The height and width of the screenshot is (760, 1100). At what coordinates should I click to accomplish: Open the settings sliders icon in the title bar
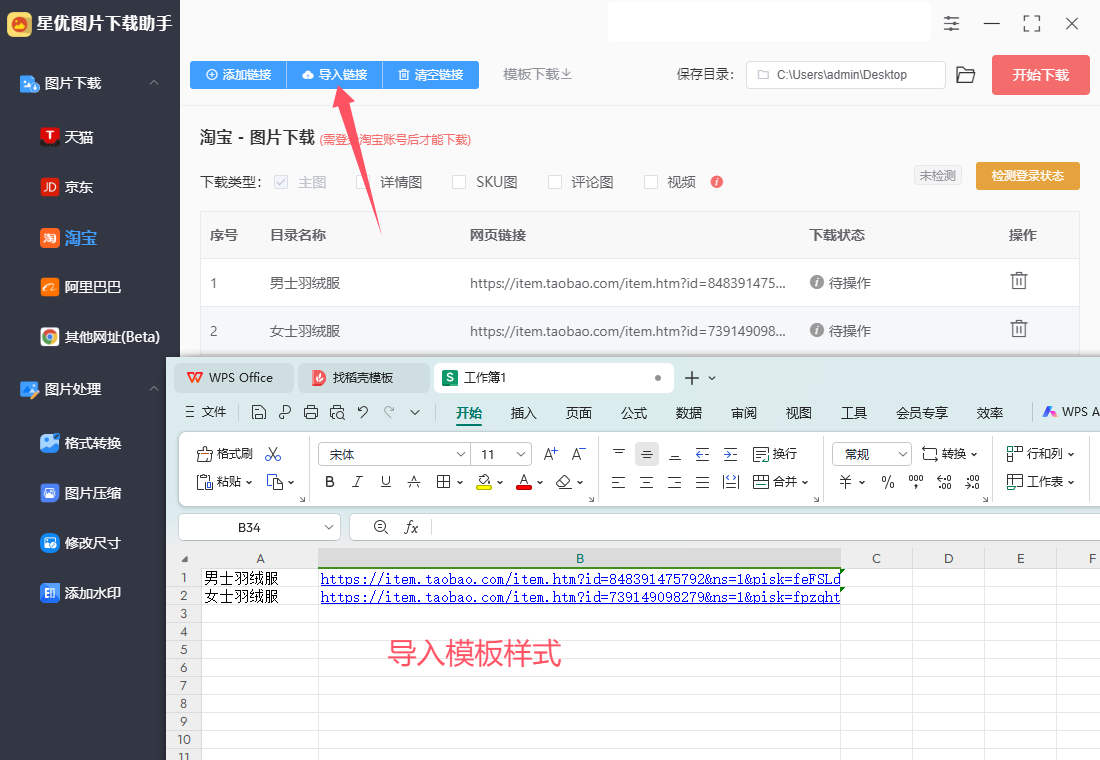[x=951, y=24]
